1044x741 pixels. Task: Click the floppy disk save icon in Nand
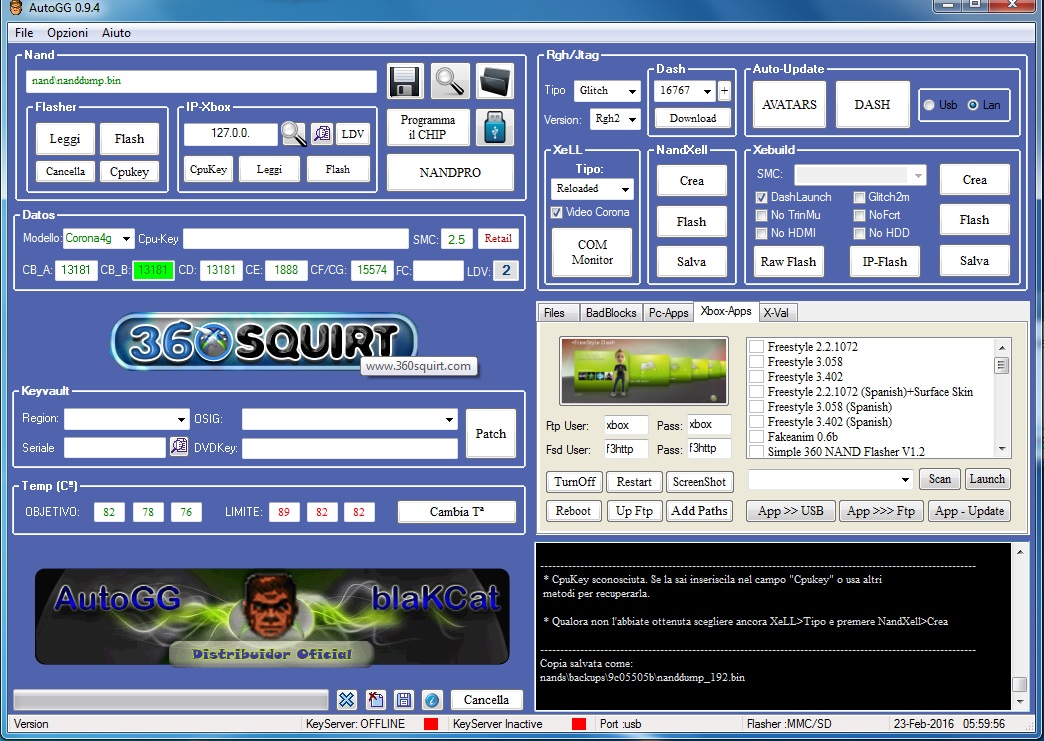[x=405, y=82]
